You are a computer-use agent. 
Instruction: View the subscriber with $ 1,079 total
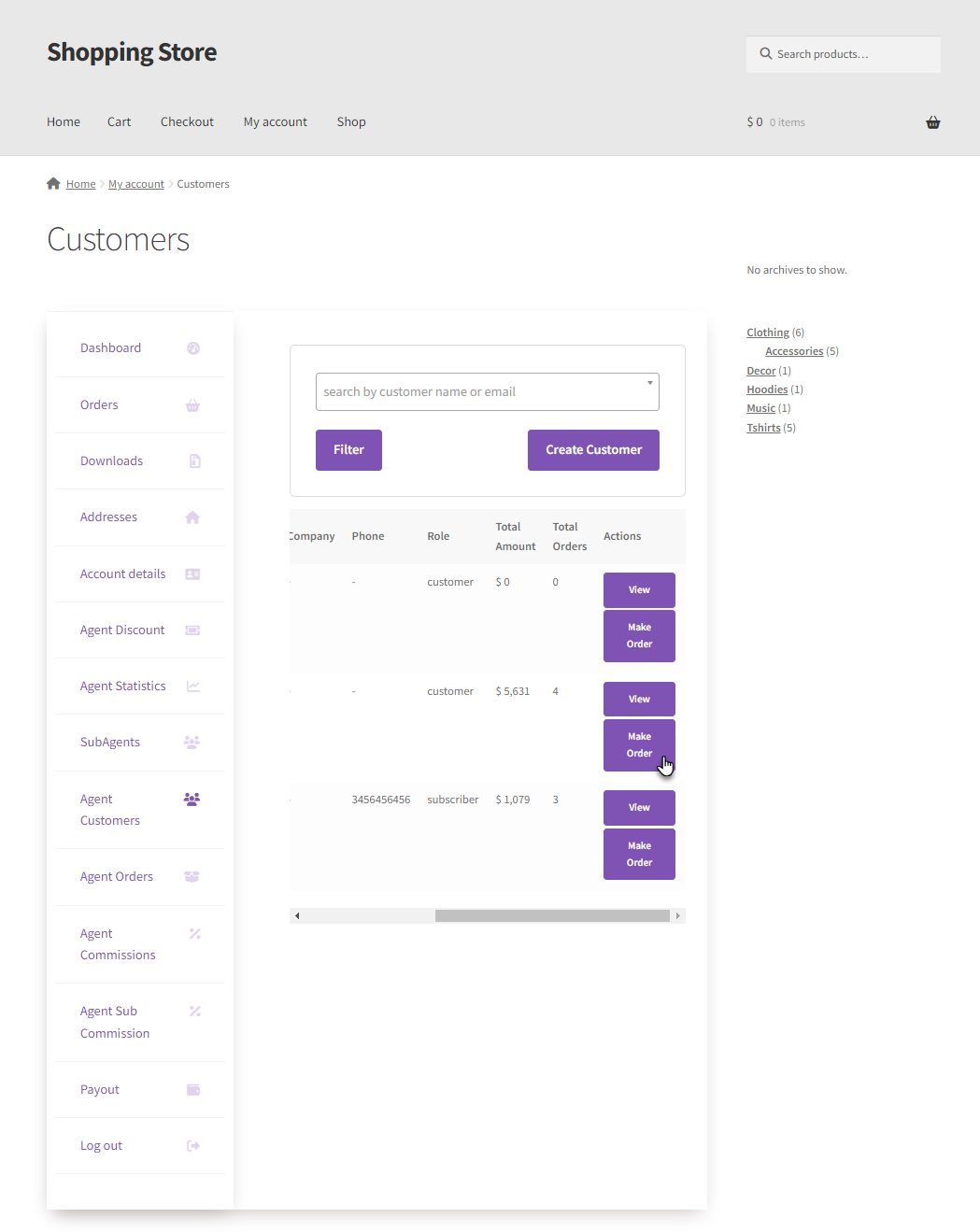point(639,808)
